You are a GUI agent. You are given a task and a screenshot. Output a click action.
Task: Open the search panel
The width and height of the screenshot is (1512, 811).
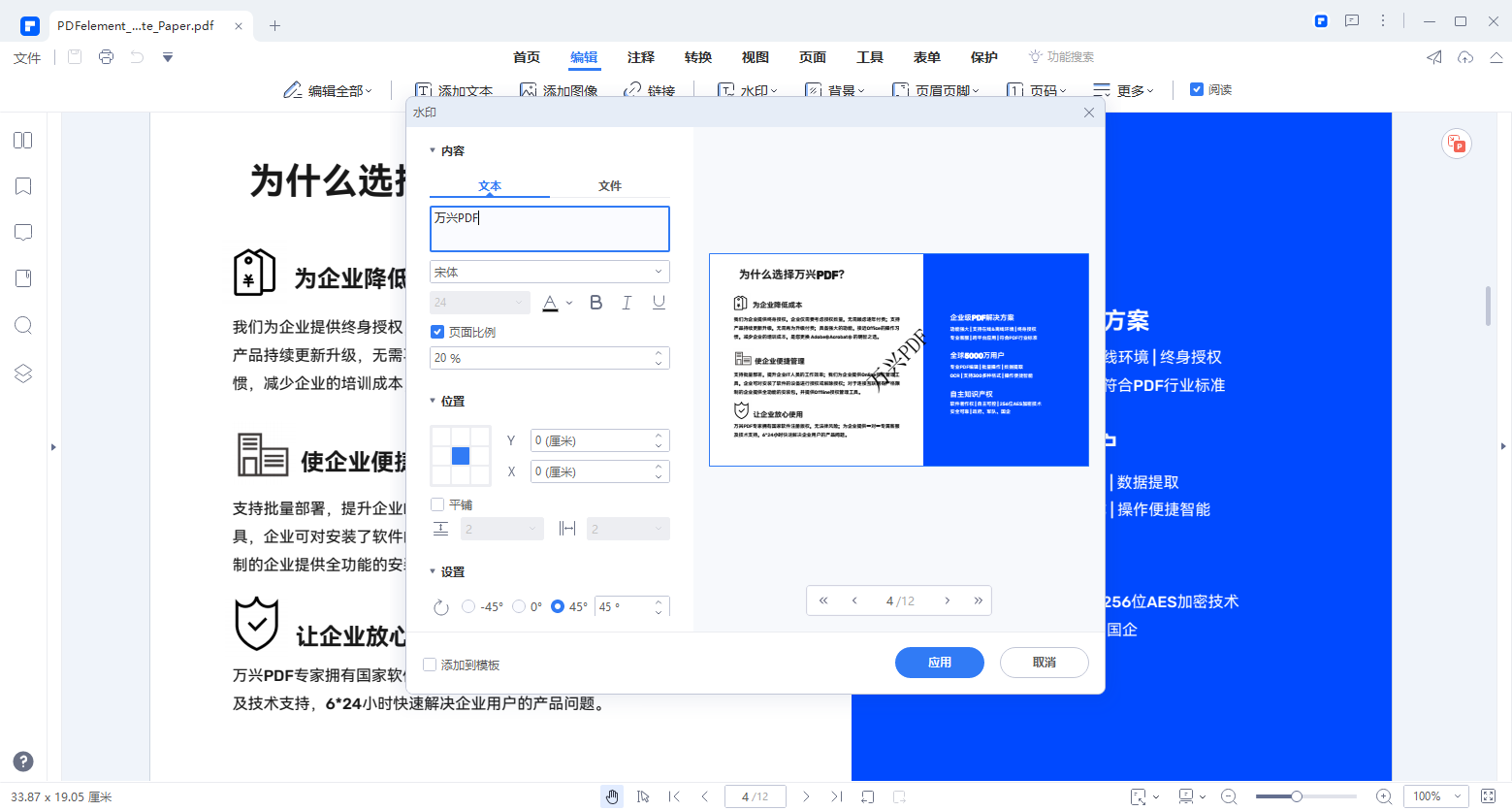click(22, 325)
